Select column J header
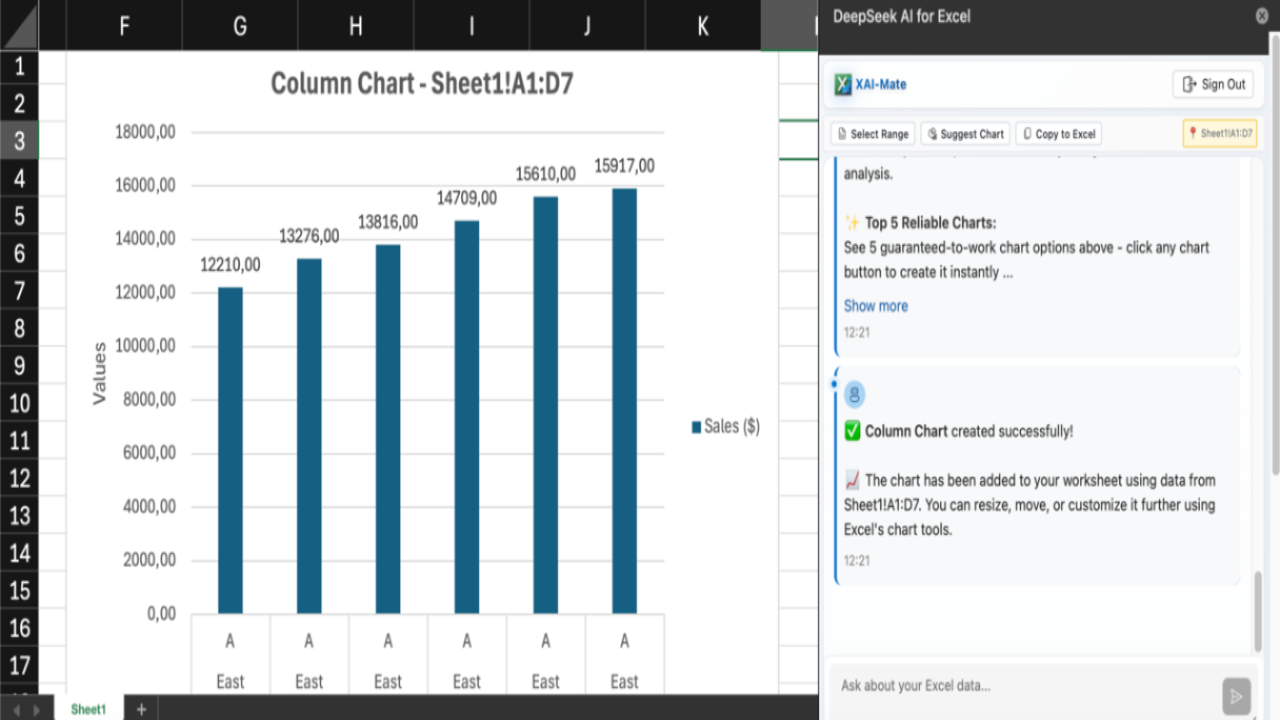The height and width of the screenshot is (720, 1280). click(x=587, y=26)
